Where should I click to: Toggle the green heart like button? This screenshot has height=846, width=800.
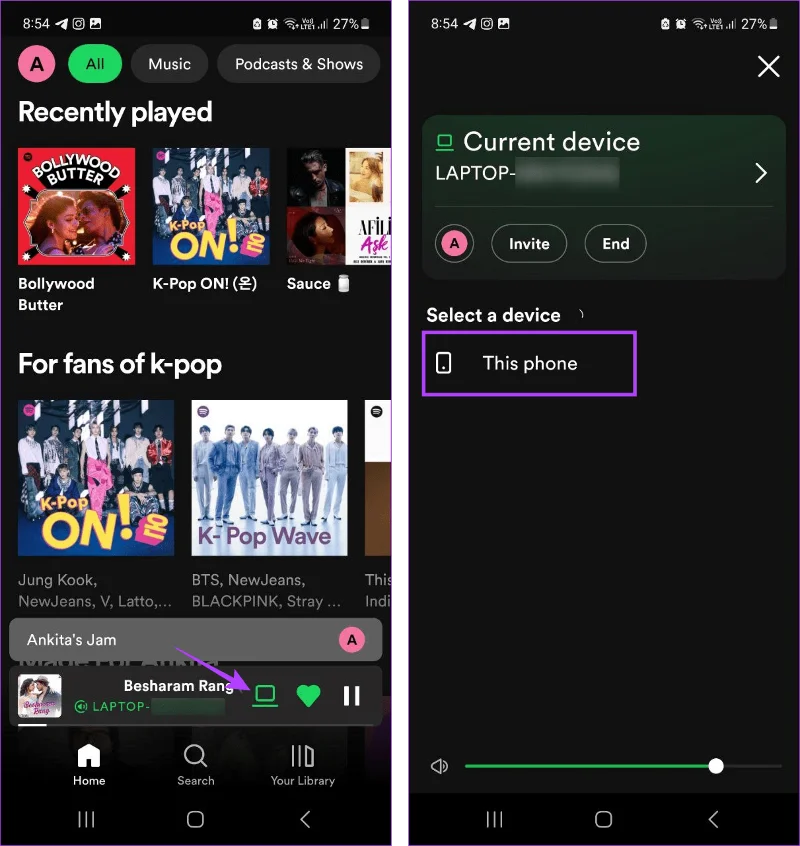coord(309,696)
